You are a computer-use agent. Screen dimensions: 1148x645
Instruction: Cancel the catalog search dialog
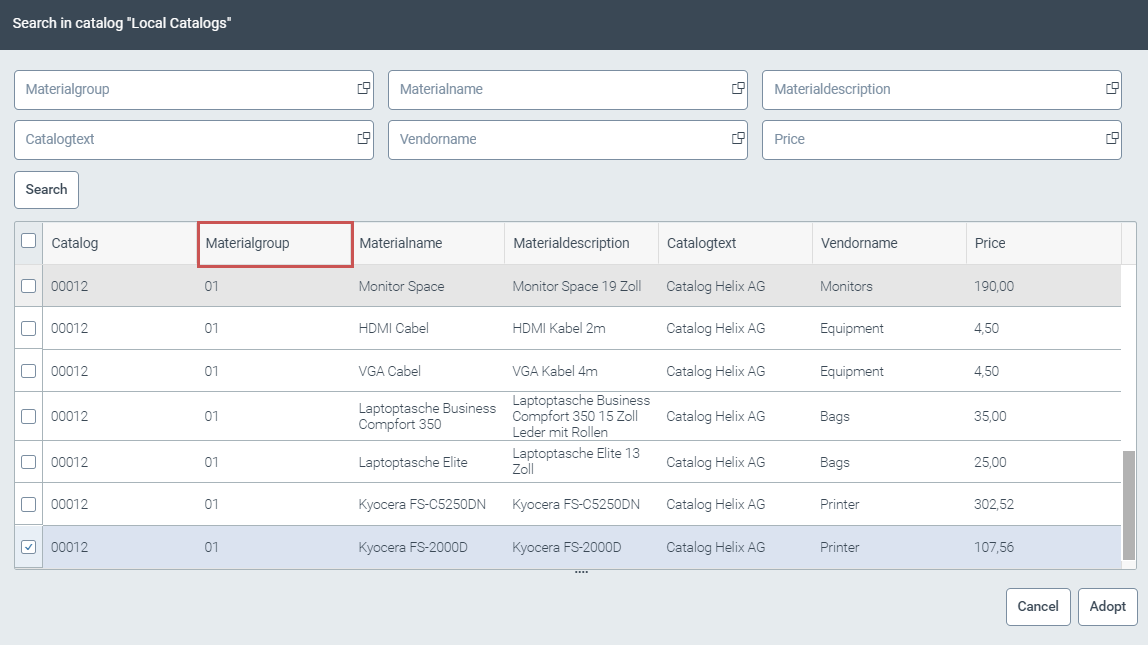[1037, 606]
